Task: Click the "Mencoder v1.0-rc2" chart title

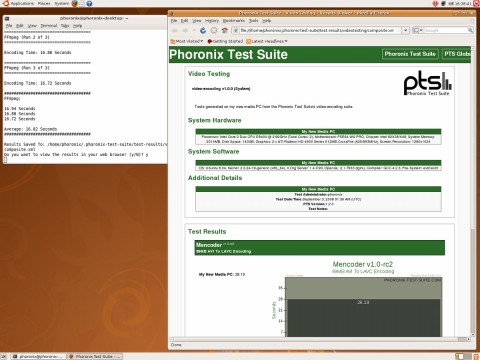Action: coord(363,264)
